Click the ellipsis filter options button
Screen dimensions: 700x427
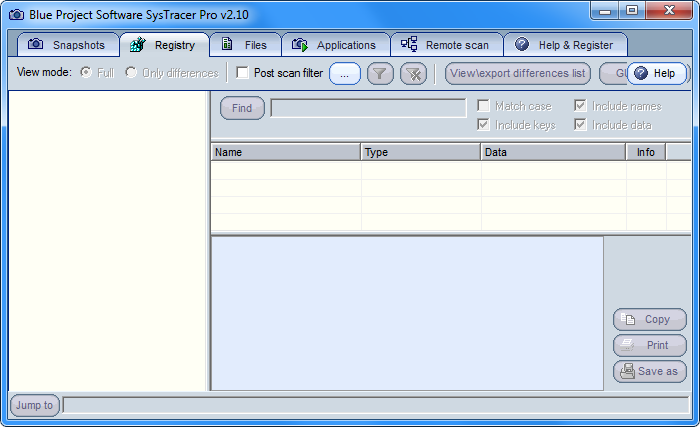point(345,74)
